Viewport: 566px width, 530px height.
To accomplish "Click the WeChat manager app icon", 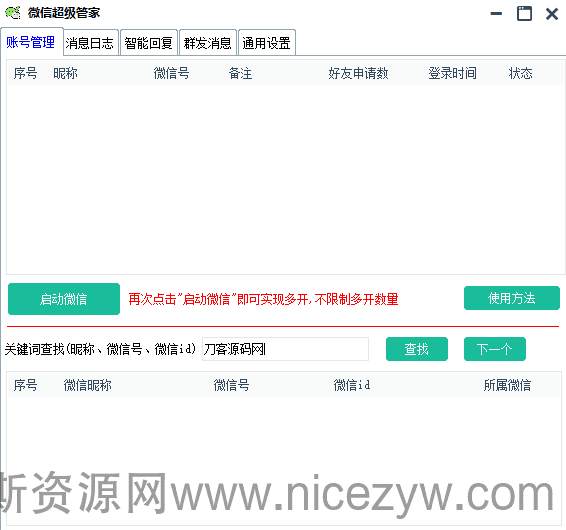I will [13, 13].
